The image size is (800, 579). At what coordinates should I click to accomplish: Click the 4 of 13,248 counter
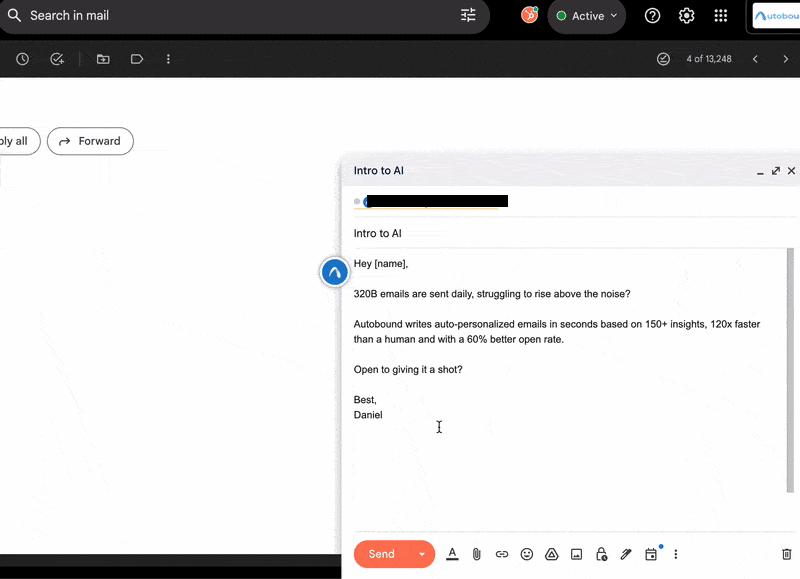click(x=709, y=59)
